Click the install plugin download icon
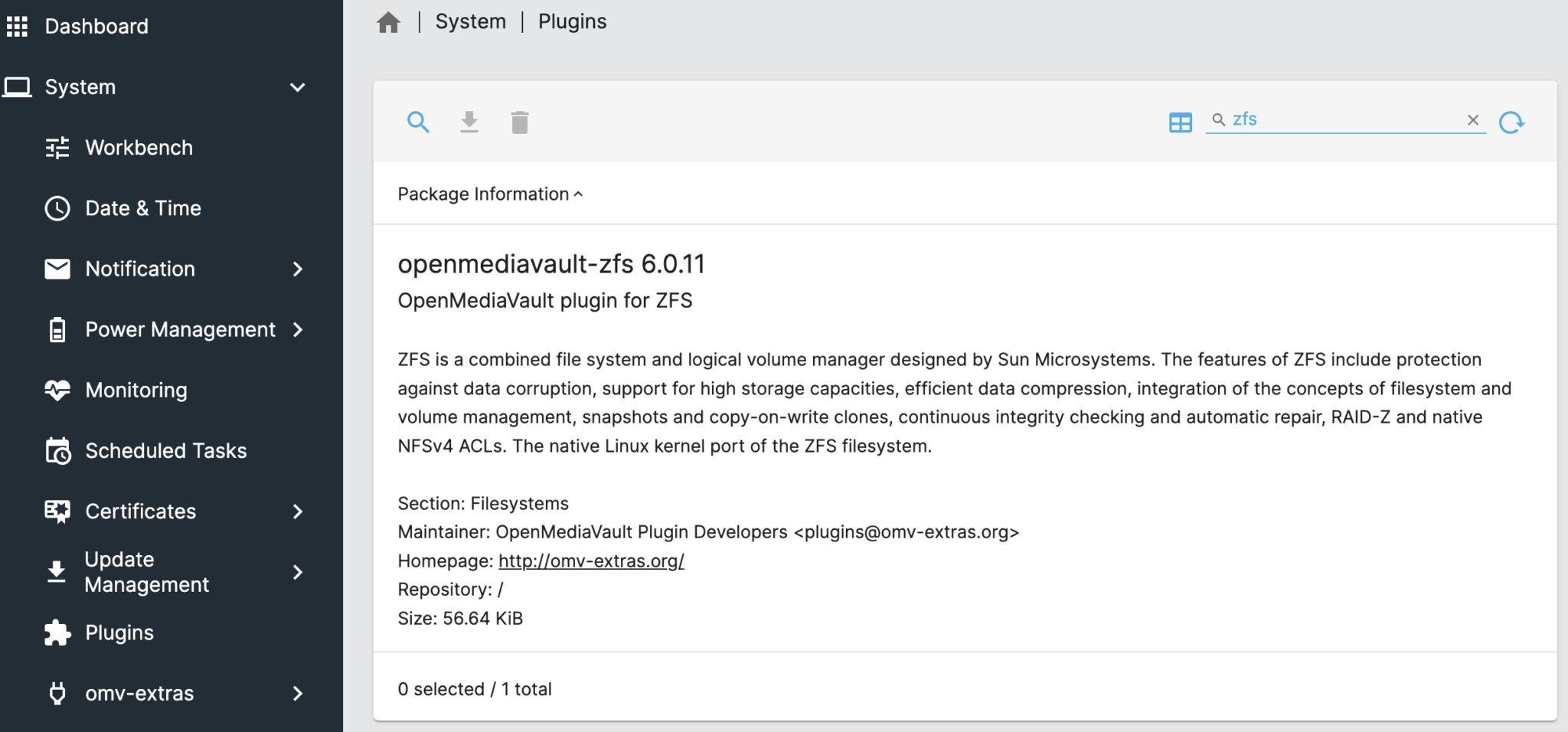1568x732 pixels. pos(469,121)
